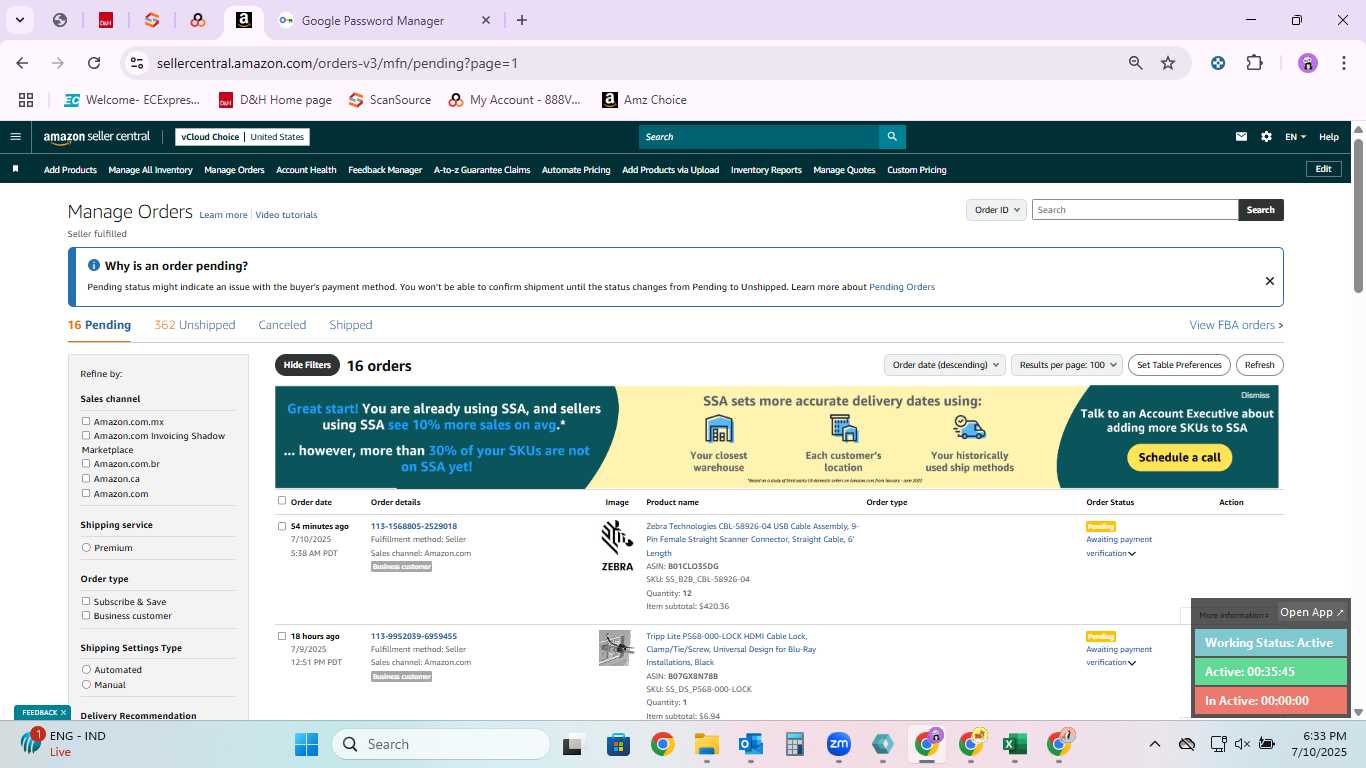Open a new browser tab with plus
Image resolution: width=1366 pixels, height=768 pixels.
pos(522,20)
